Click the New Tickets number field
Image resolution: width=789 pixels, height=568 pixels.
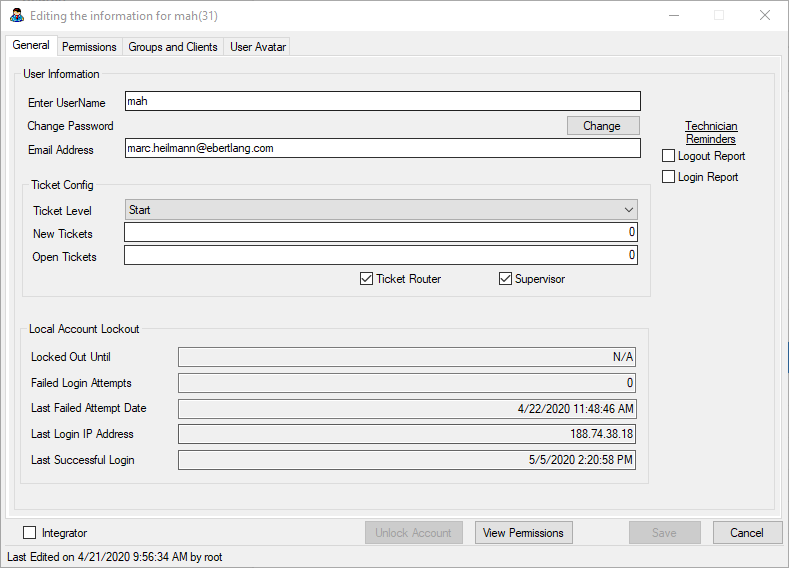(380, 233)
